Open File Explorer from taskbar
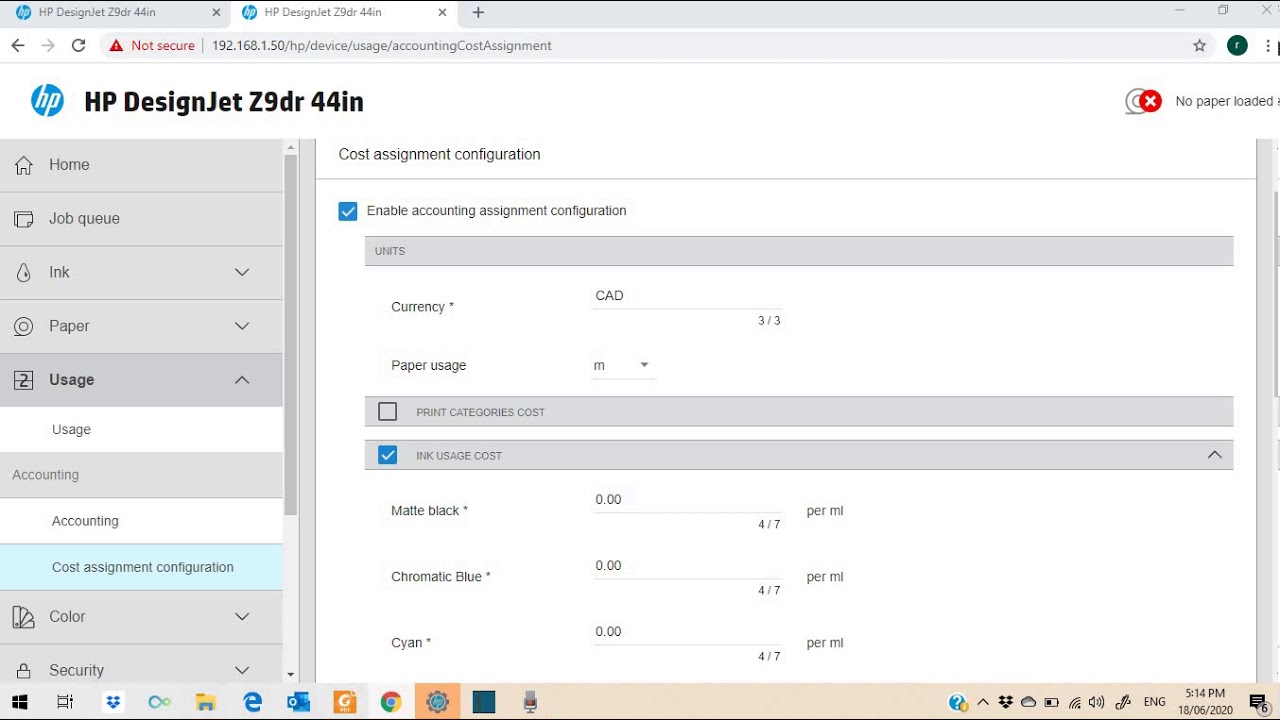The width and height of the screenshot is (1280, 720). (205, 702)
